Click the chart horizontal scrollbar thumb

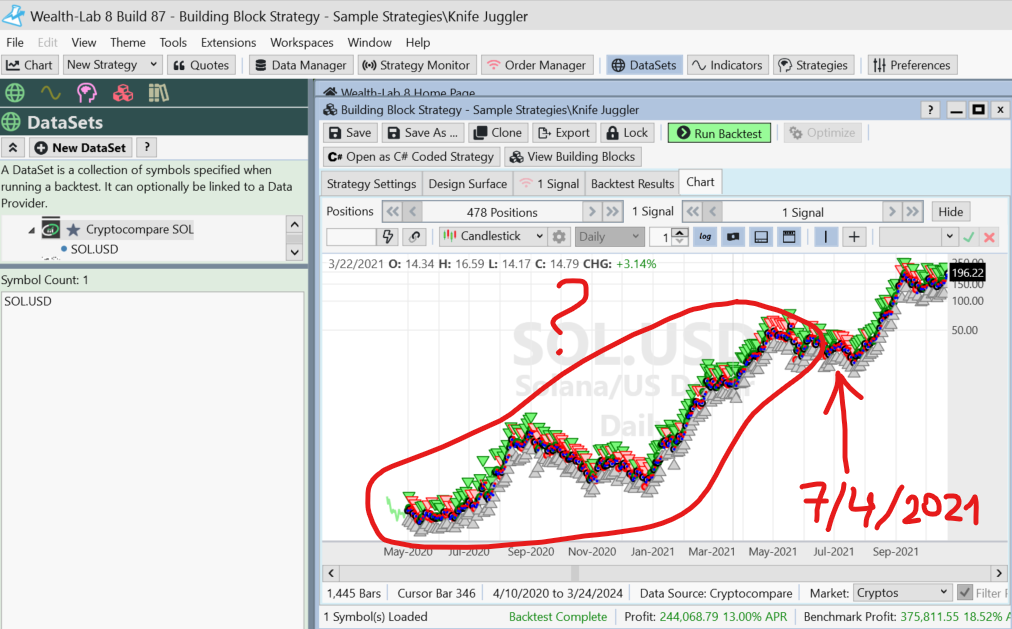pos(575,573)
